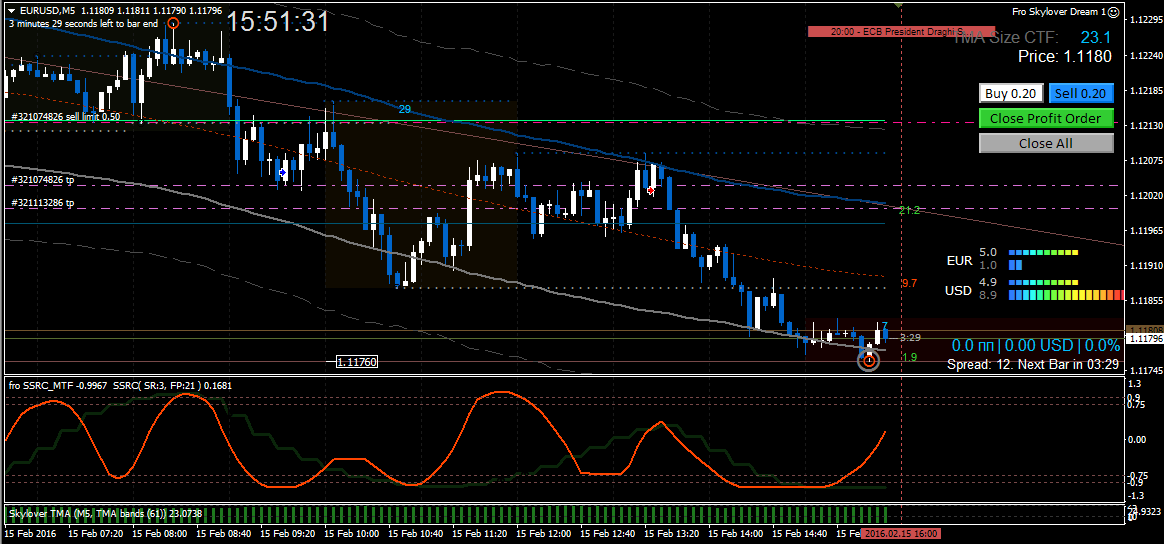Image resolution: width=1164 pixels, height=544 pixels.
Task: Click the Buy 0.20 button
Action: pos(1012,94)
